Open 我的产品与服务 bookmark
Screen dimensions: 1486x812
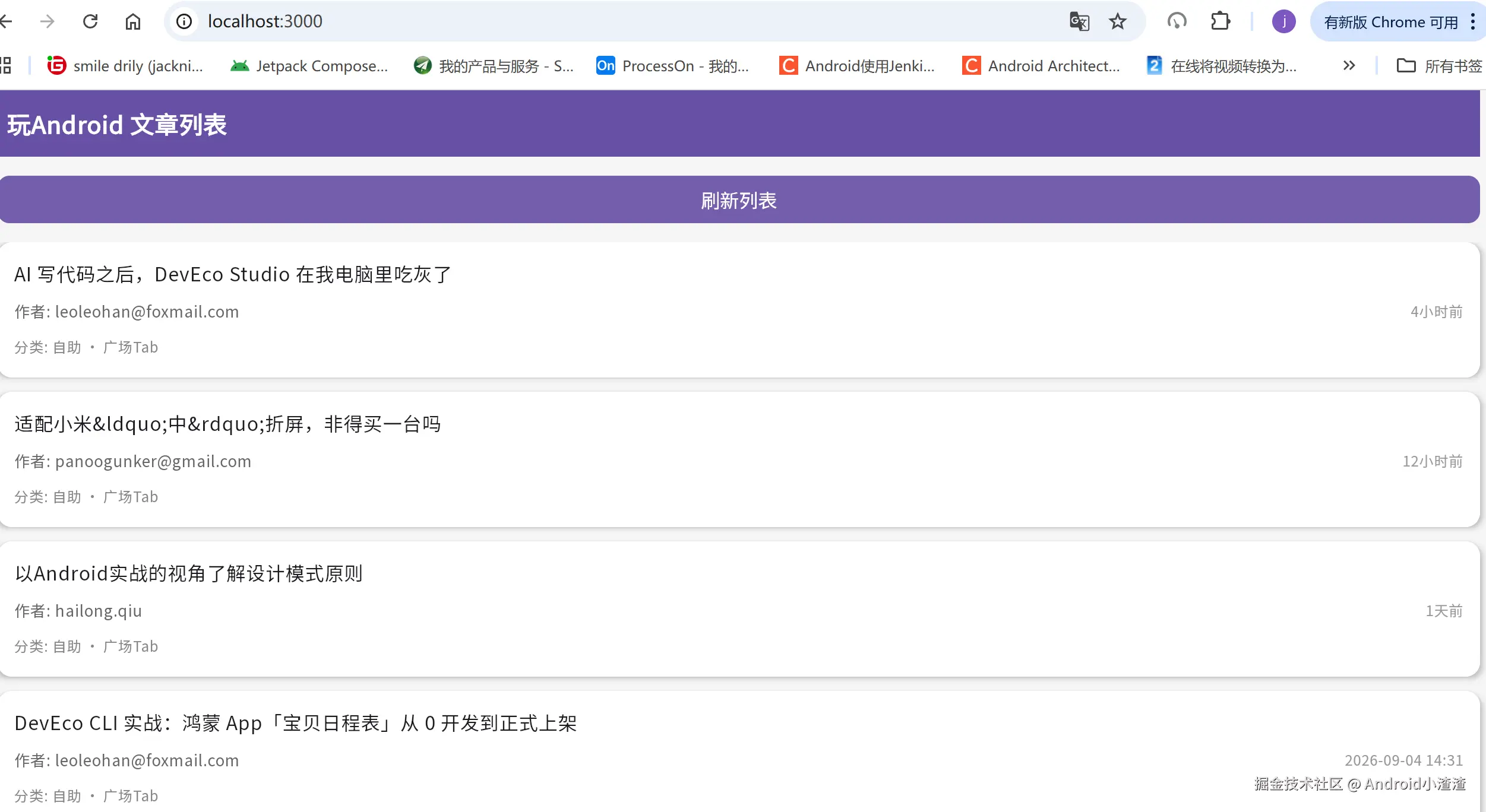pyautogui.click(x=494, y=65)
